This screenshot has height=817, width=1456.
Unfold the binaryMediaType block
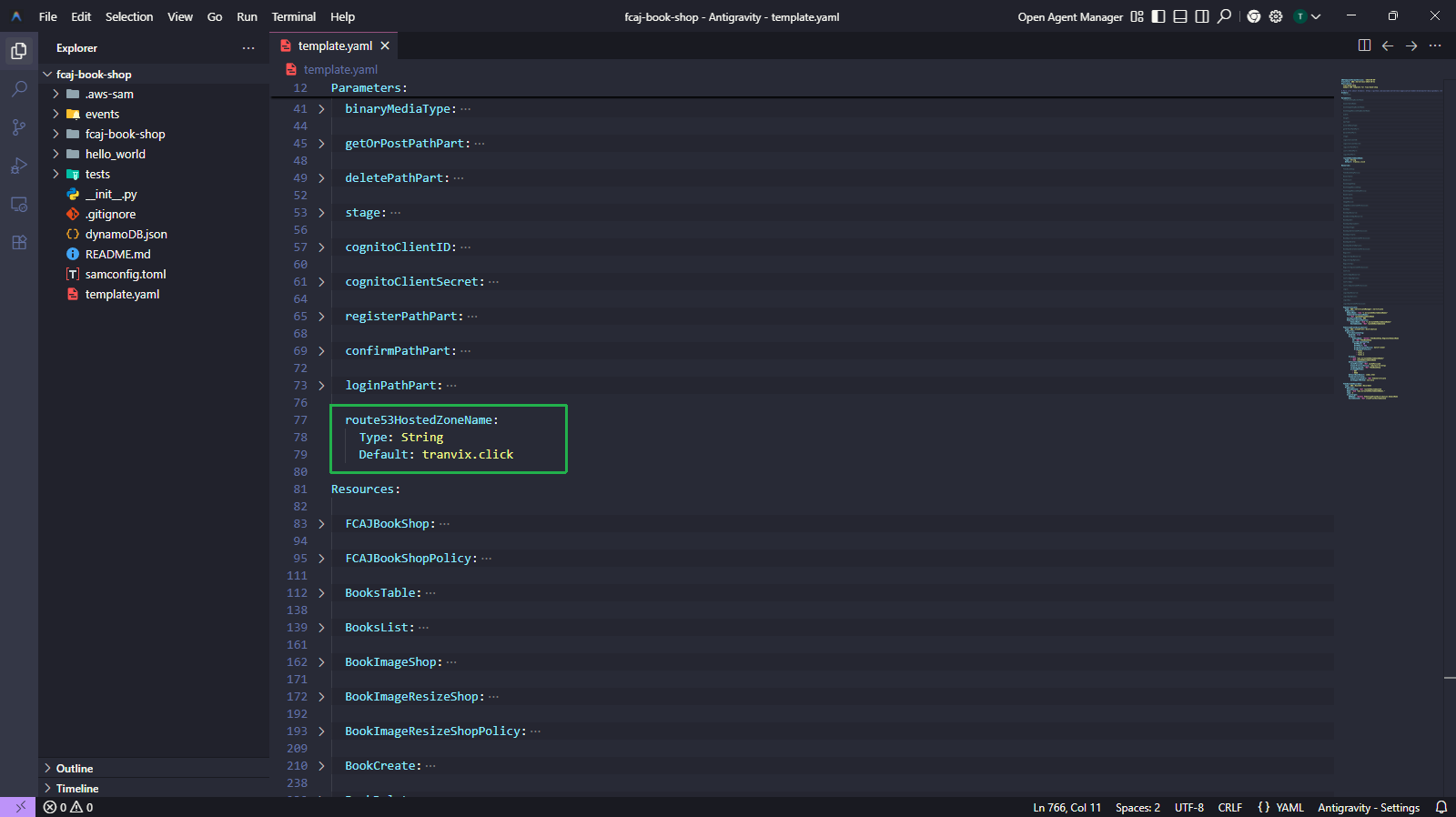321,108
